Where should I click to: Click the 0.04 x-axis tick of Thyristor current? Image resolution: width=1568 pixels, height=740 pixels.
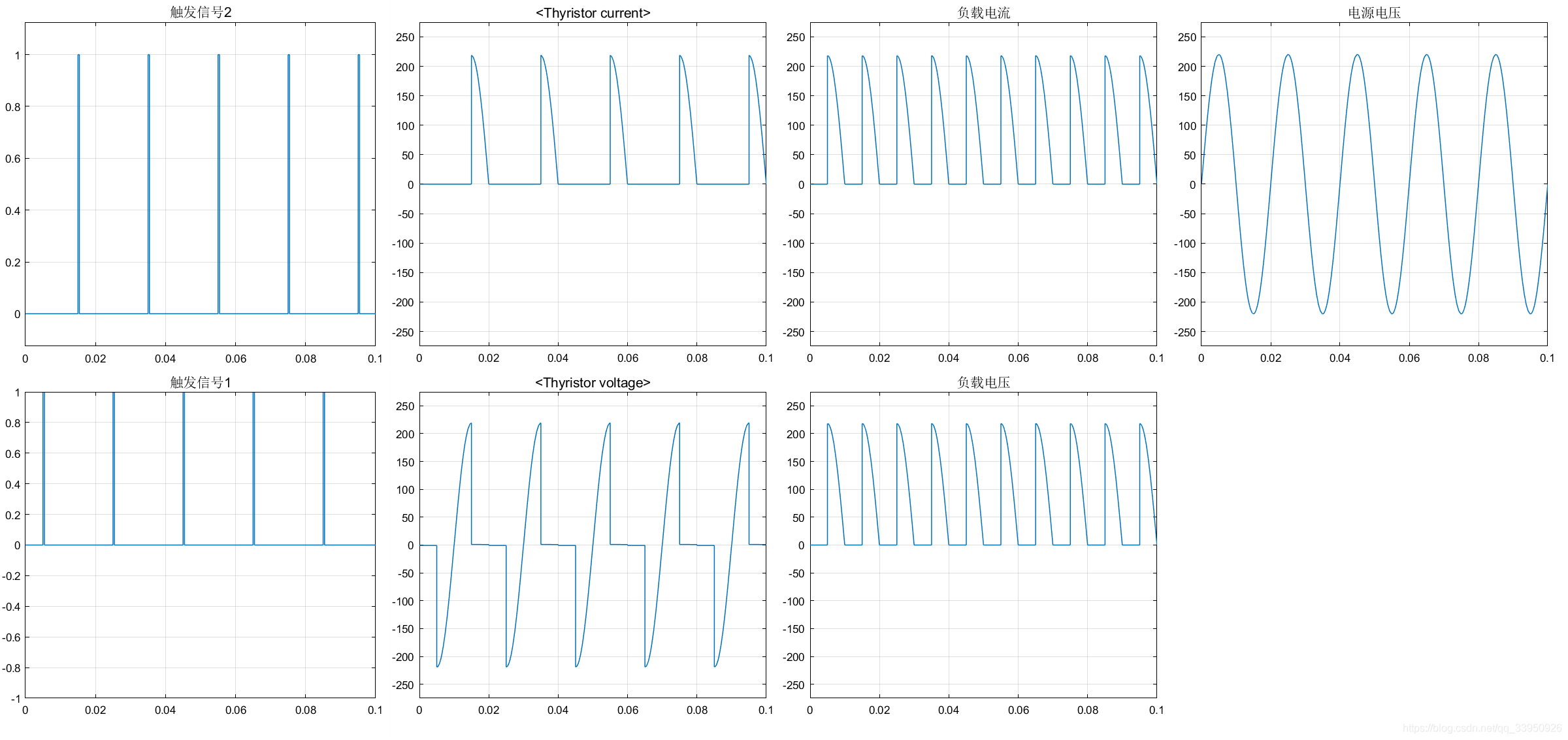pos(558,358)
